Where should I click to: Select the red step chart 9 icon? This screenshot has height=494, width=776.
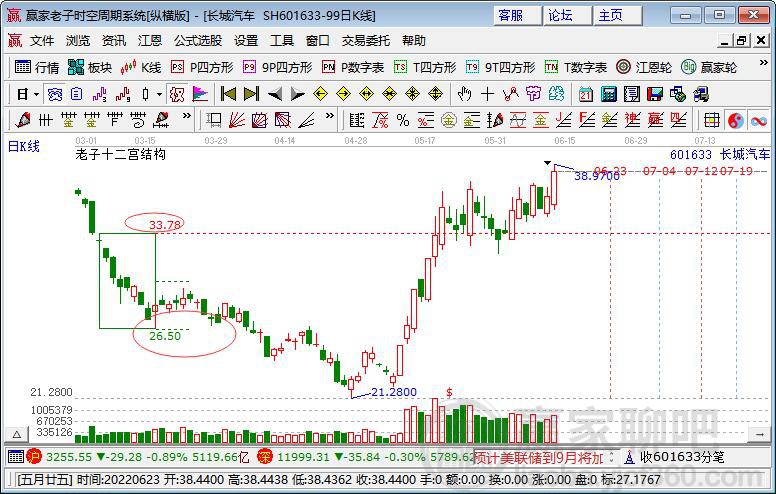pos(123,94)
